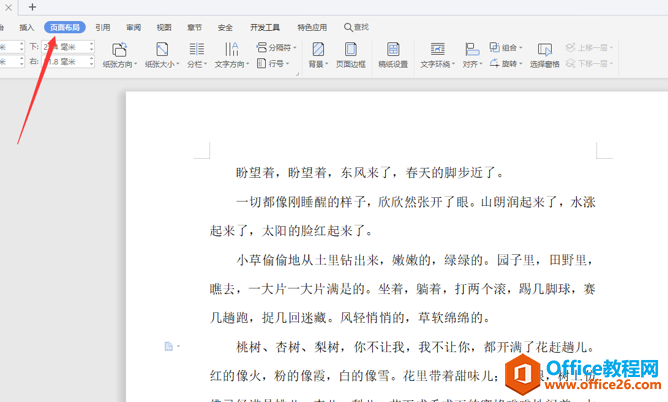Viewport: 668px width, 402px height.
Task: Click the 页面边框 page border button
Action: tap(351, 55)
